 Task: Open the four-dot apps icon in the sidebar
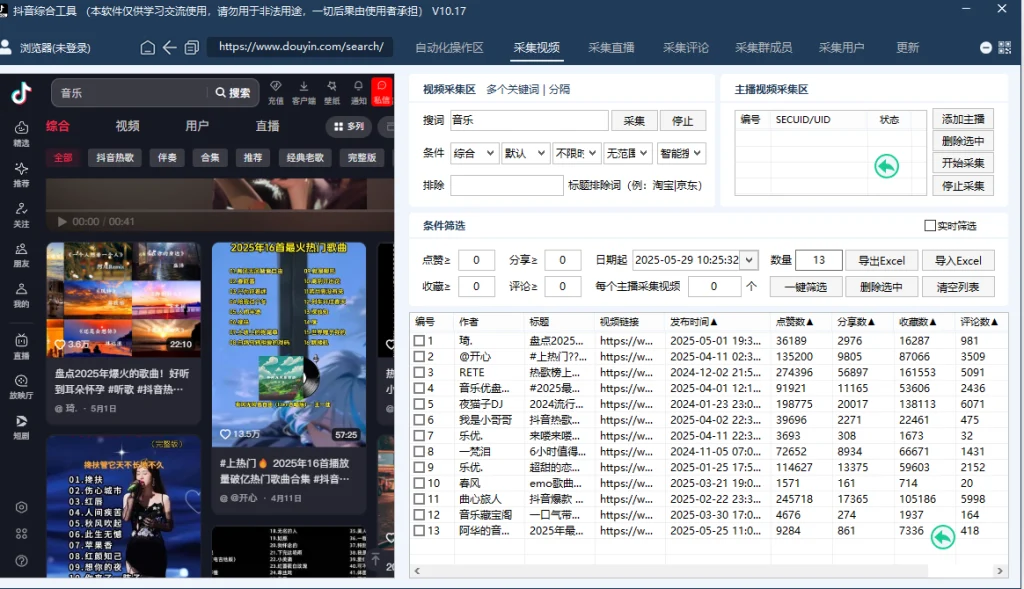[x=22, y=534]
